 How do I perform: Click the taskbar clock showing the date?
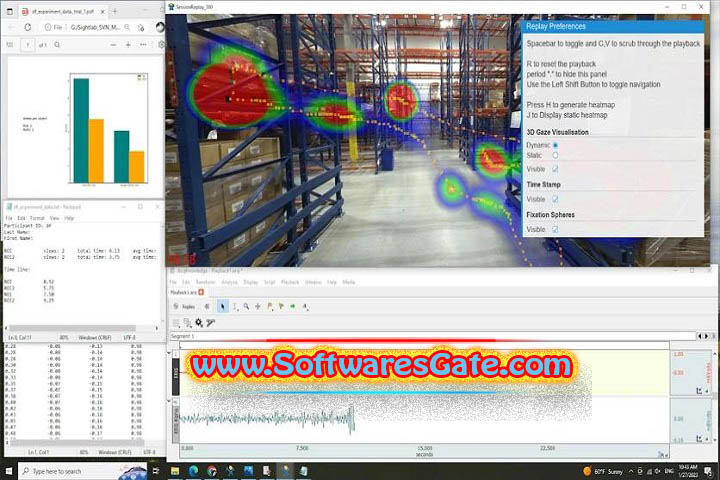(x=687, y=471)
